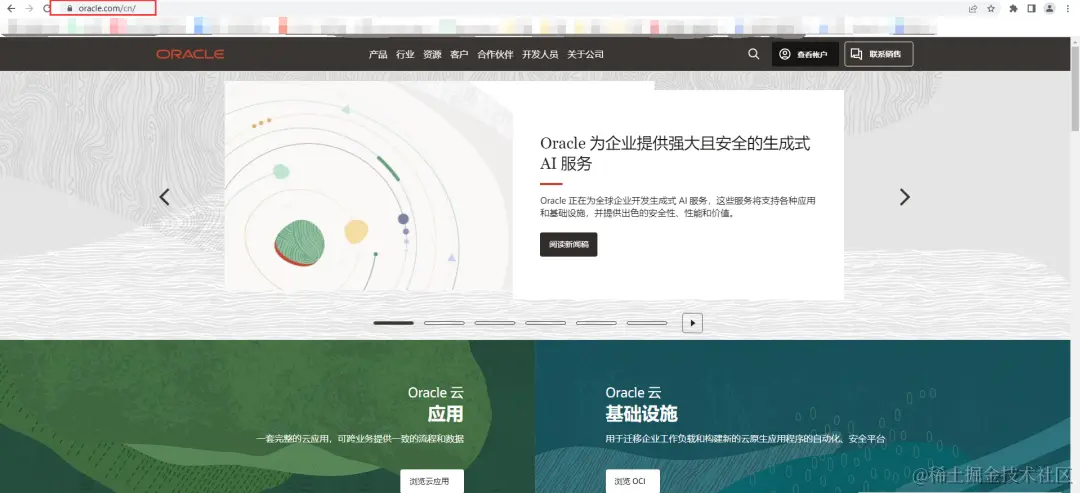1080x493 pixels.
Task: Open the 关于公司 menu
Action: 585,54
